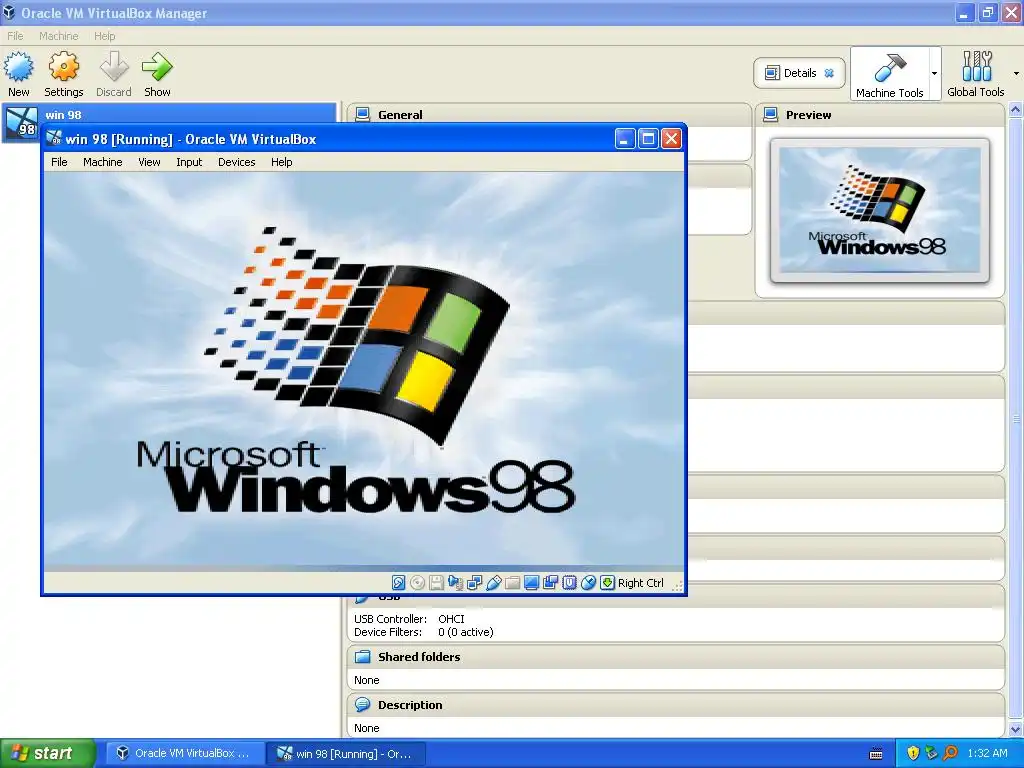Select the Global Tools button
The image size is (1024, 768).
976,73
